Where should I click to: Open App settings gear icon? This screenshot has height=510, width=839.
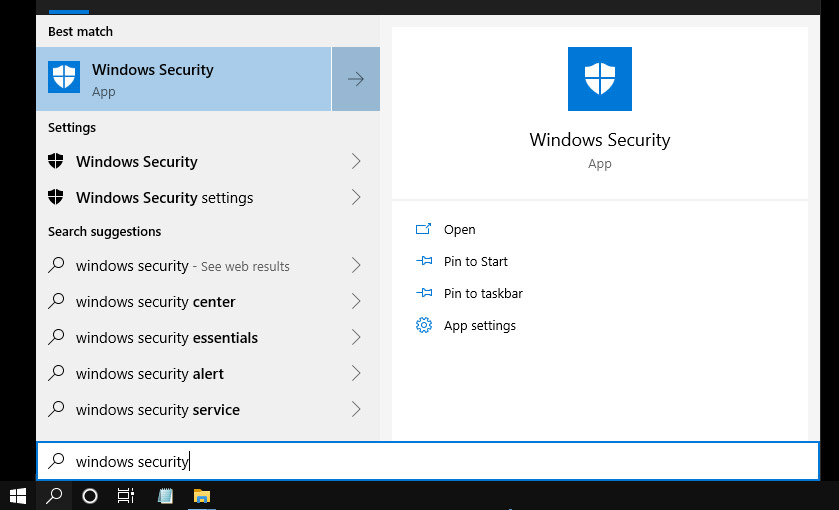tap(424, 325)
